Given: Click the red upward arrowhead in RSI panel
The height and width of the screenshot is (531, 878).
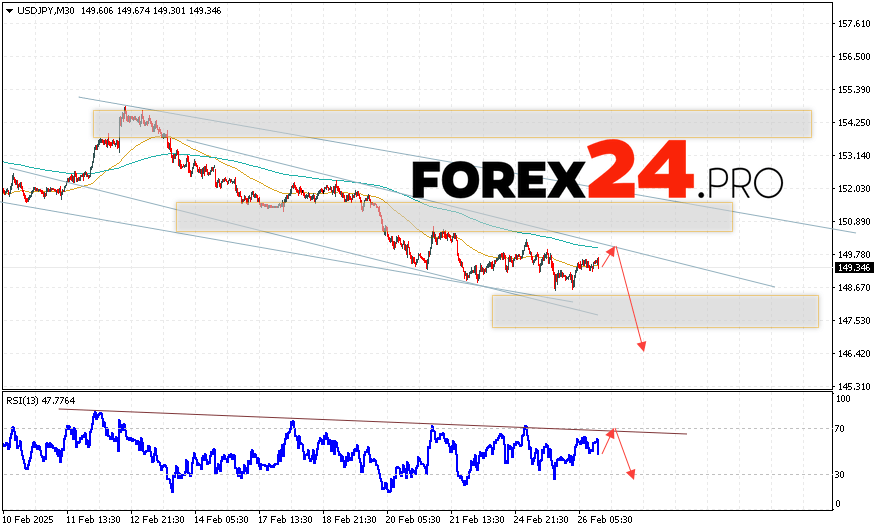Looking at the screenshot, I should click(x=614, y=432).
